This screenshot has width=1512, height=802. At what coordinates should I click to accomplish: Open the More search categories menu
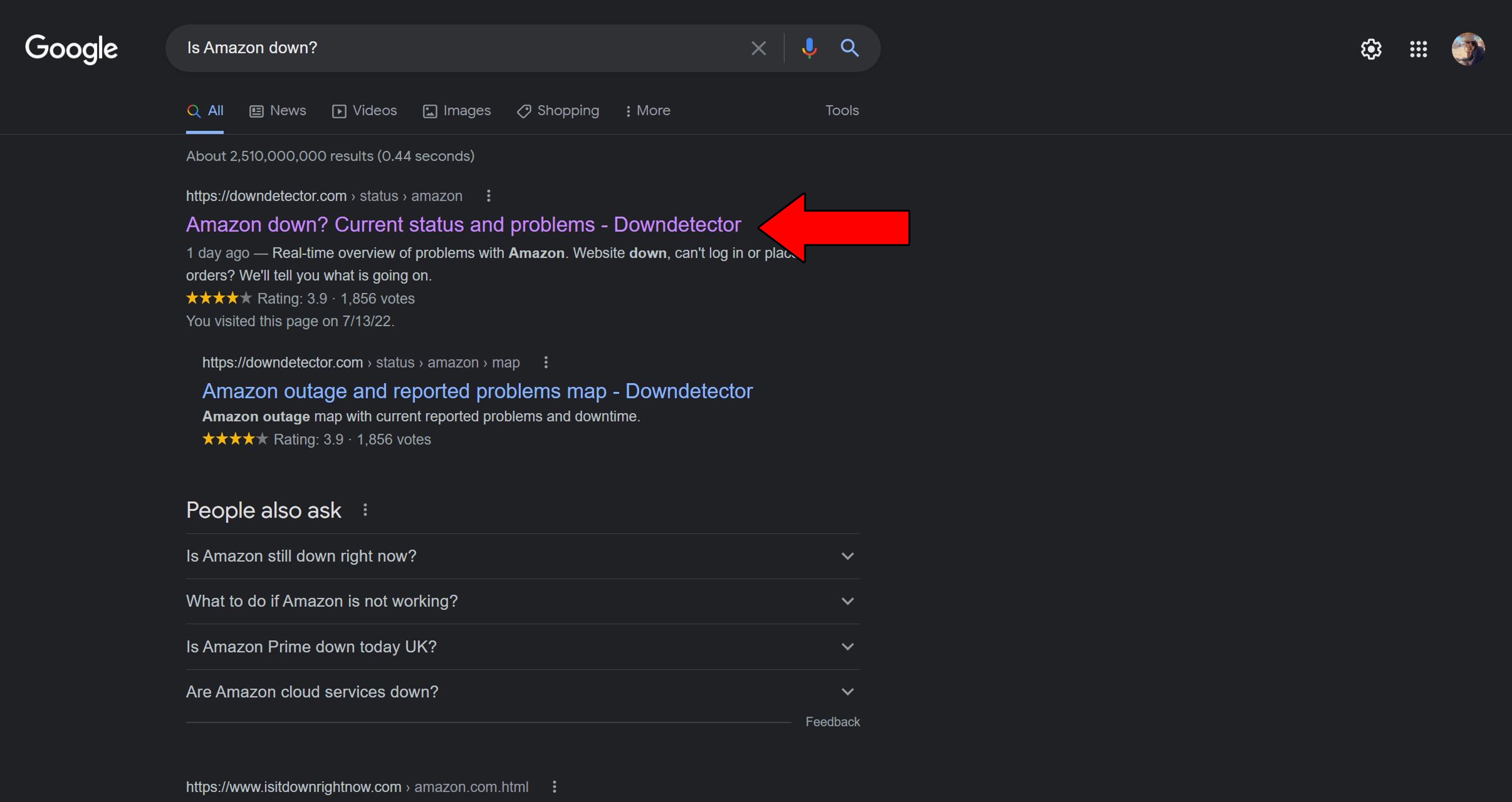tap(647, 110)
